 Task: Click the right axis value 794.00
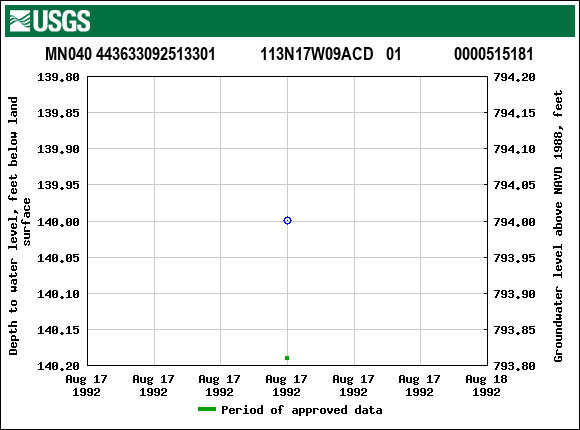coord(515,222)
